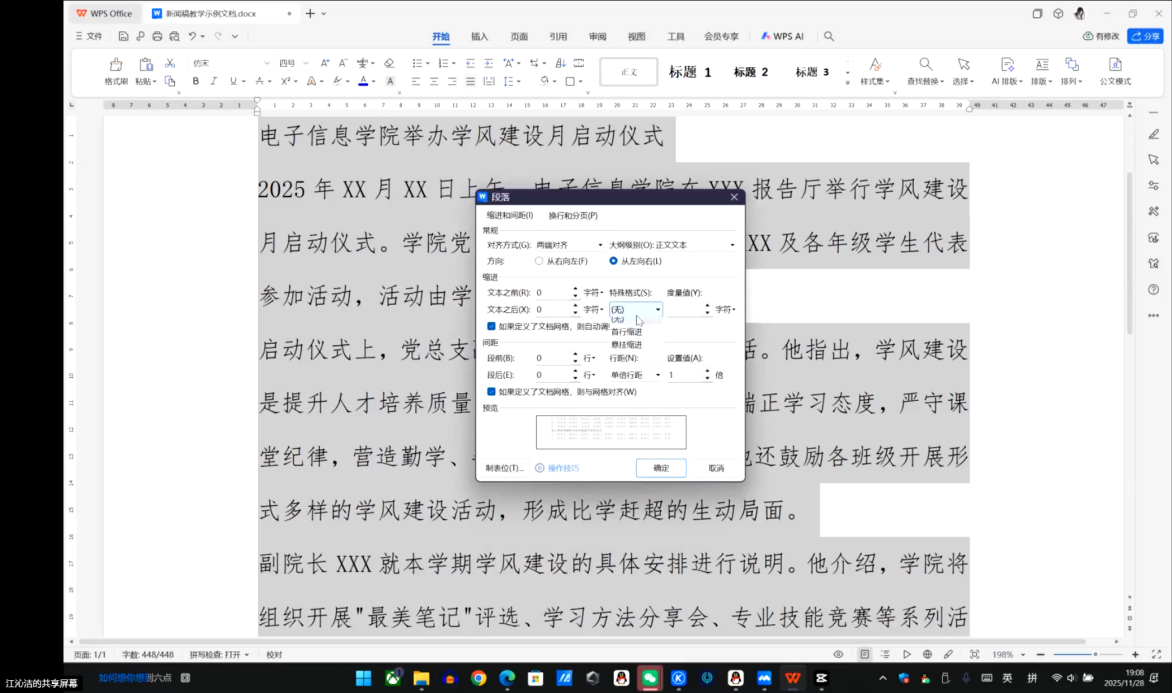Uncheck the 与网格对齐 checkbox

coord(491,391)
